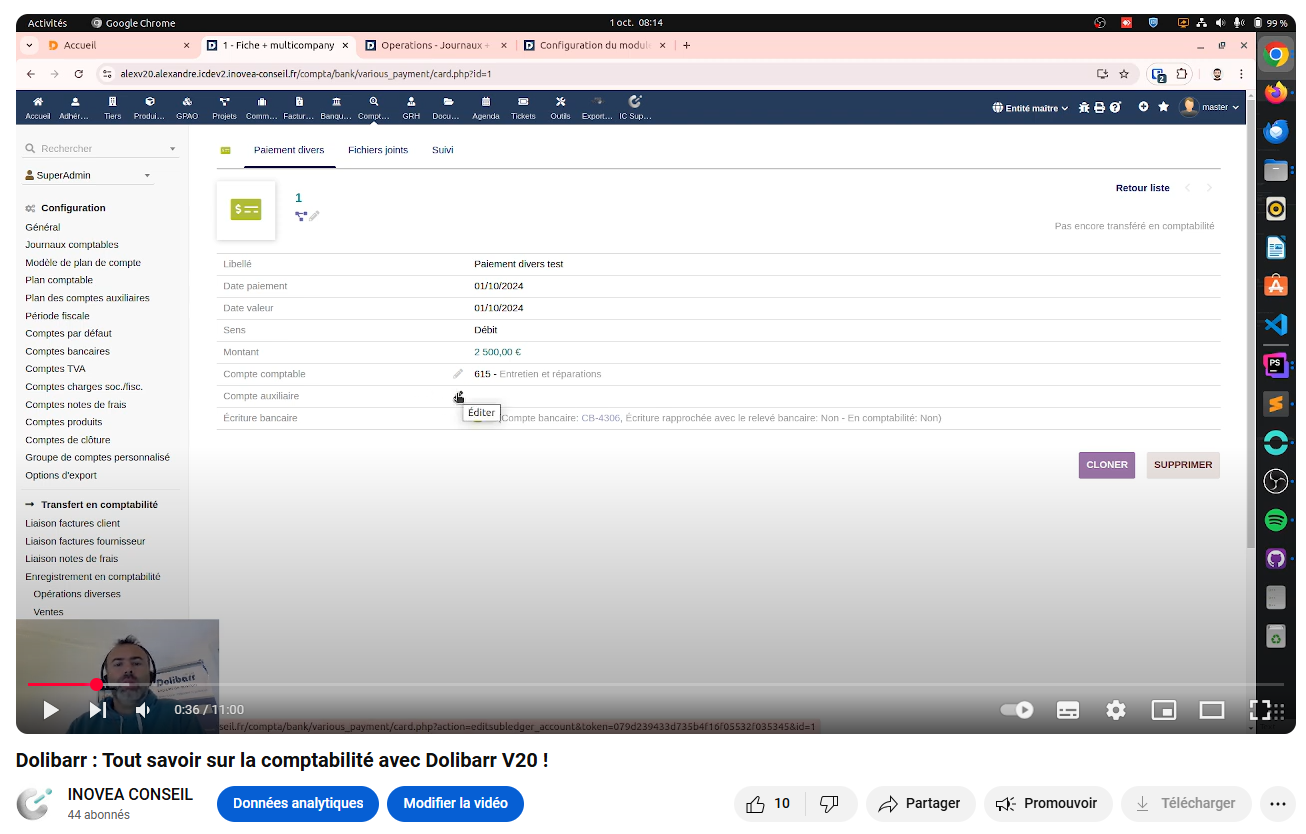
Task: Click the Modifier la vidéo button
Action: [455, 803]
